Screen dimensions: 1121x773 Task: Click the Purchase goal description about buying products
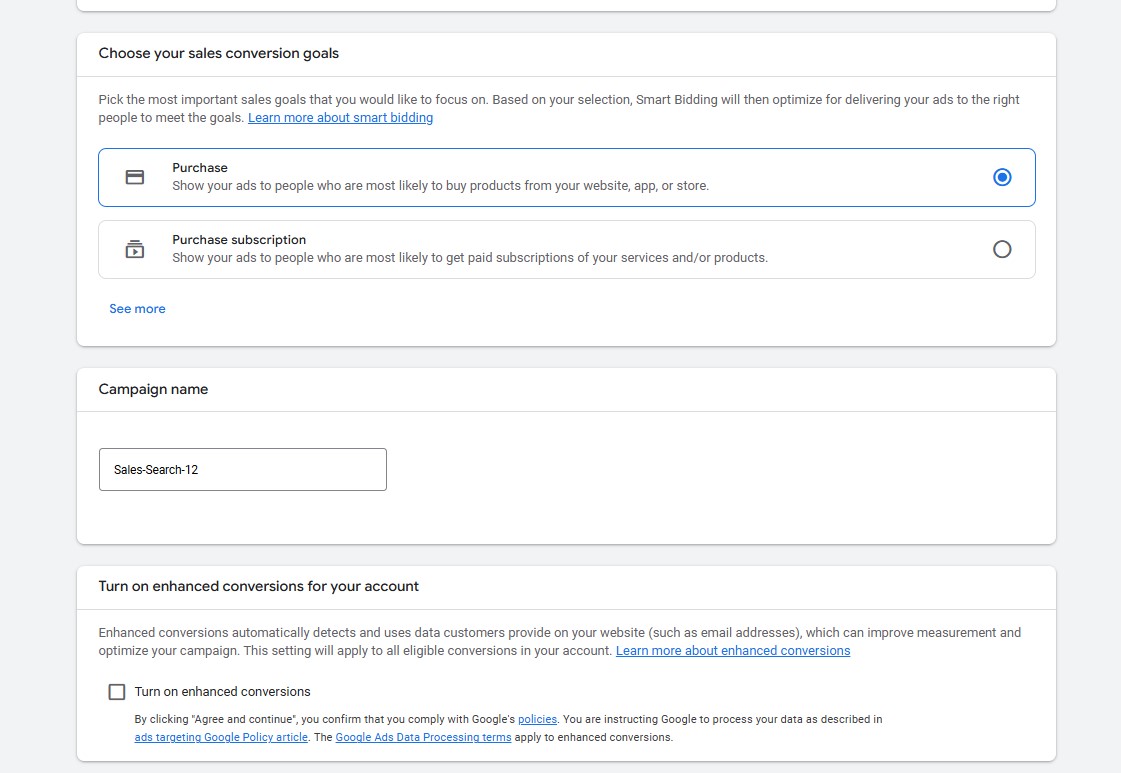click(440, 186)
